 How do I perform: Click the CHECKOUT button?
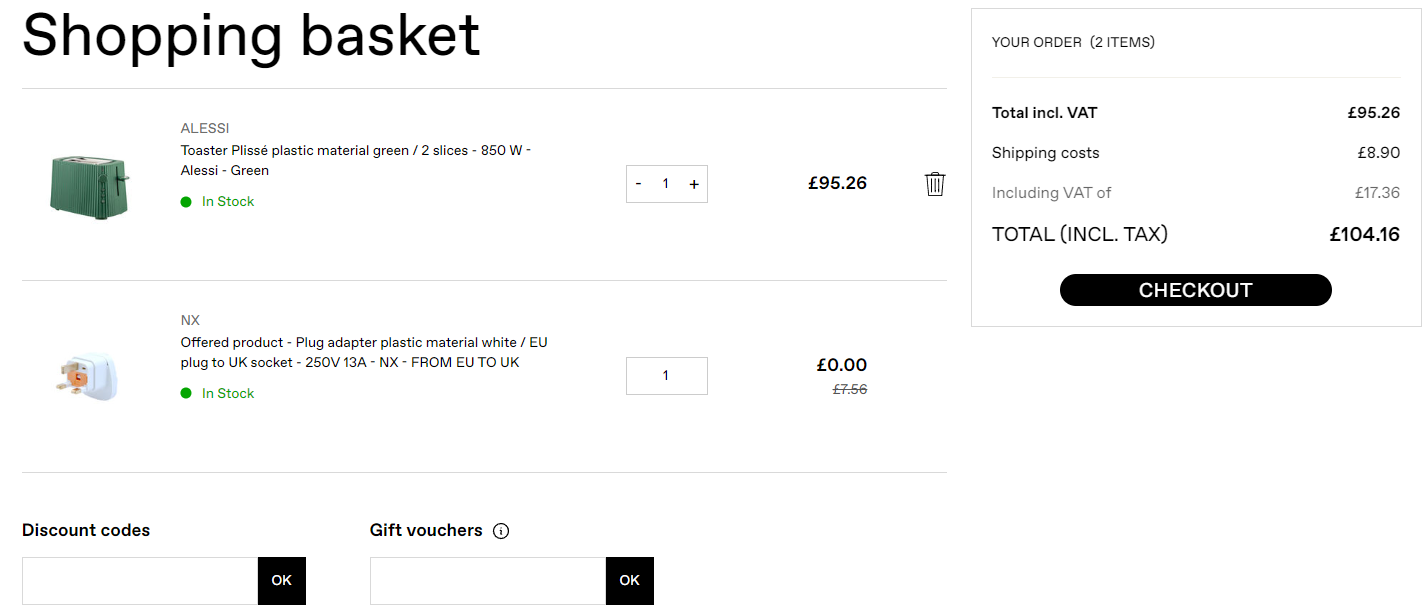[1195, 290]
